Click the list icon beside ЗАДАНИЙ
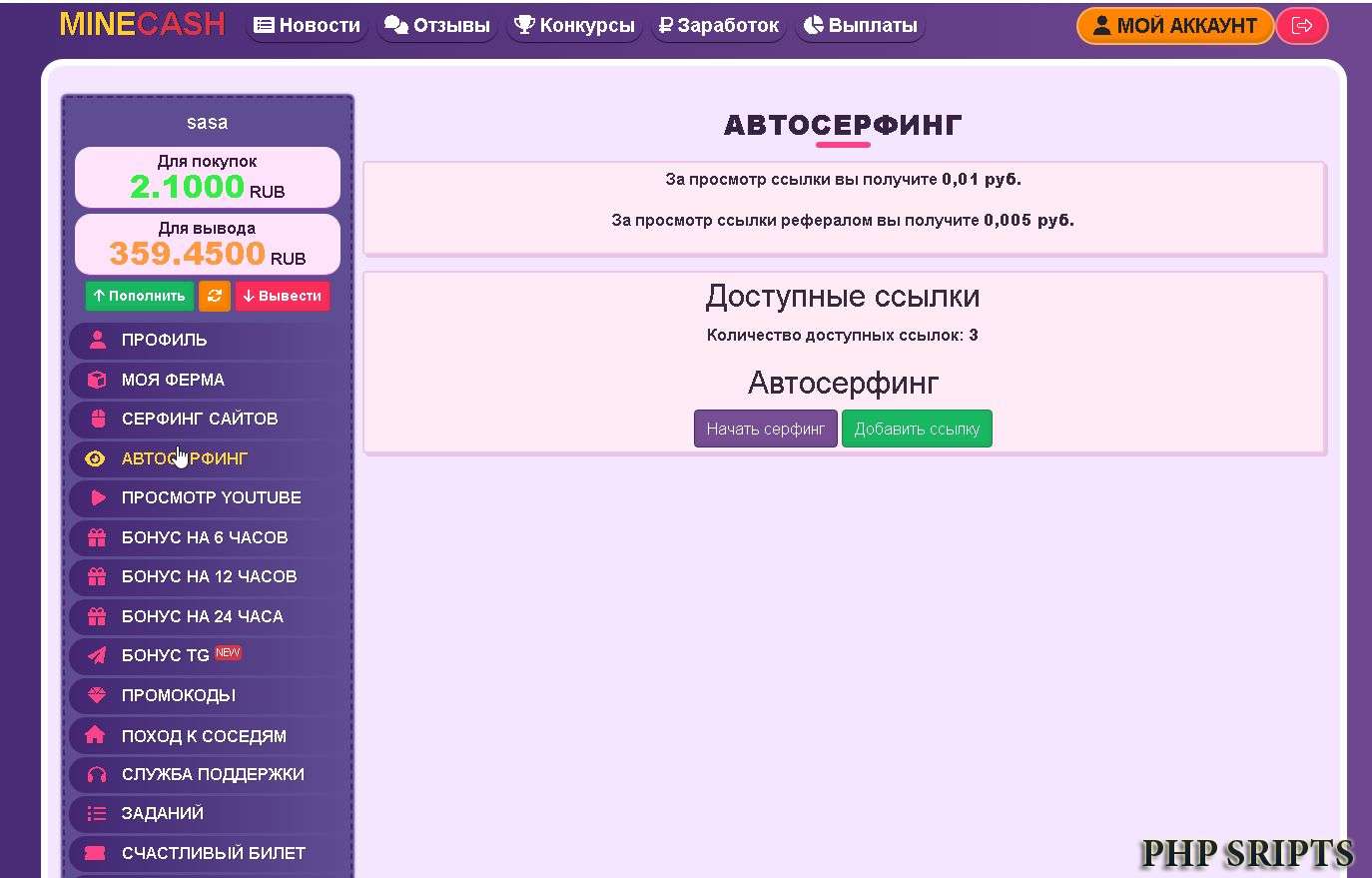The image size is (1372, 878). [x=95, y=813]
